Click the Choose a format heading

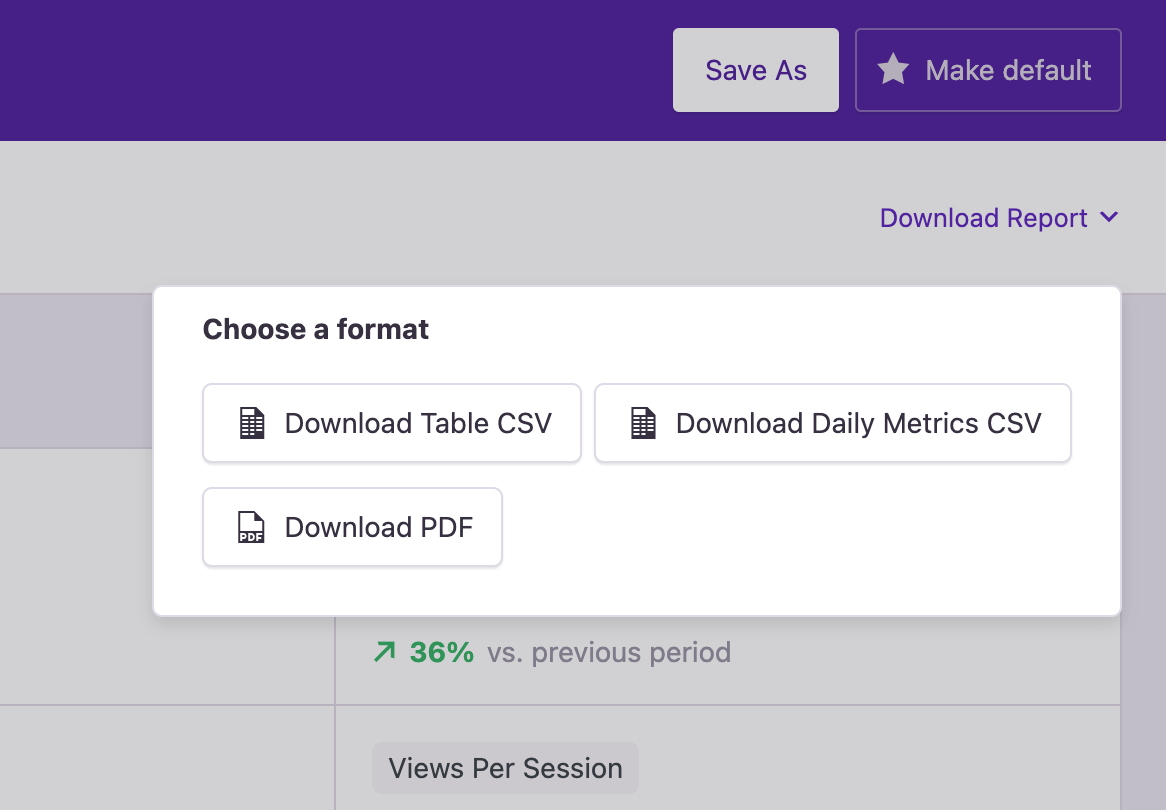coord(315,328)
